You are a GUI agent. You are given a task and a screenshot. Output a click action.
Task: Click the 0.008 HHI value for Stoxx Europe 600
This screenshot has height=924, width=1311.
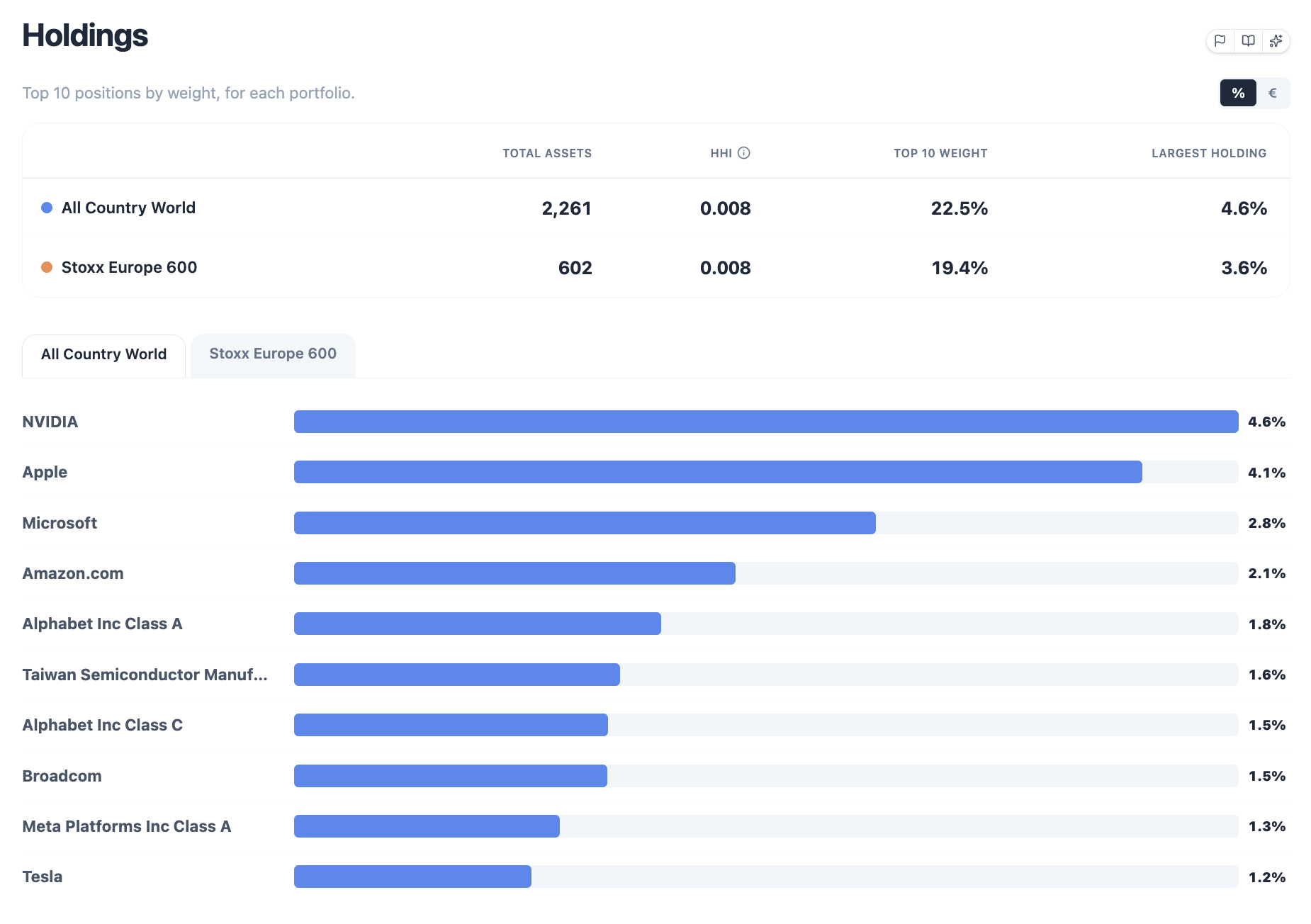click(725, 268)
